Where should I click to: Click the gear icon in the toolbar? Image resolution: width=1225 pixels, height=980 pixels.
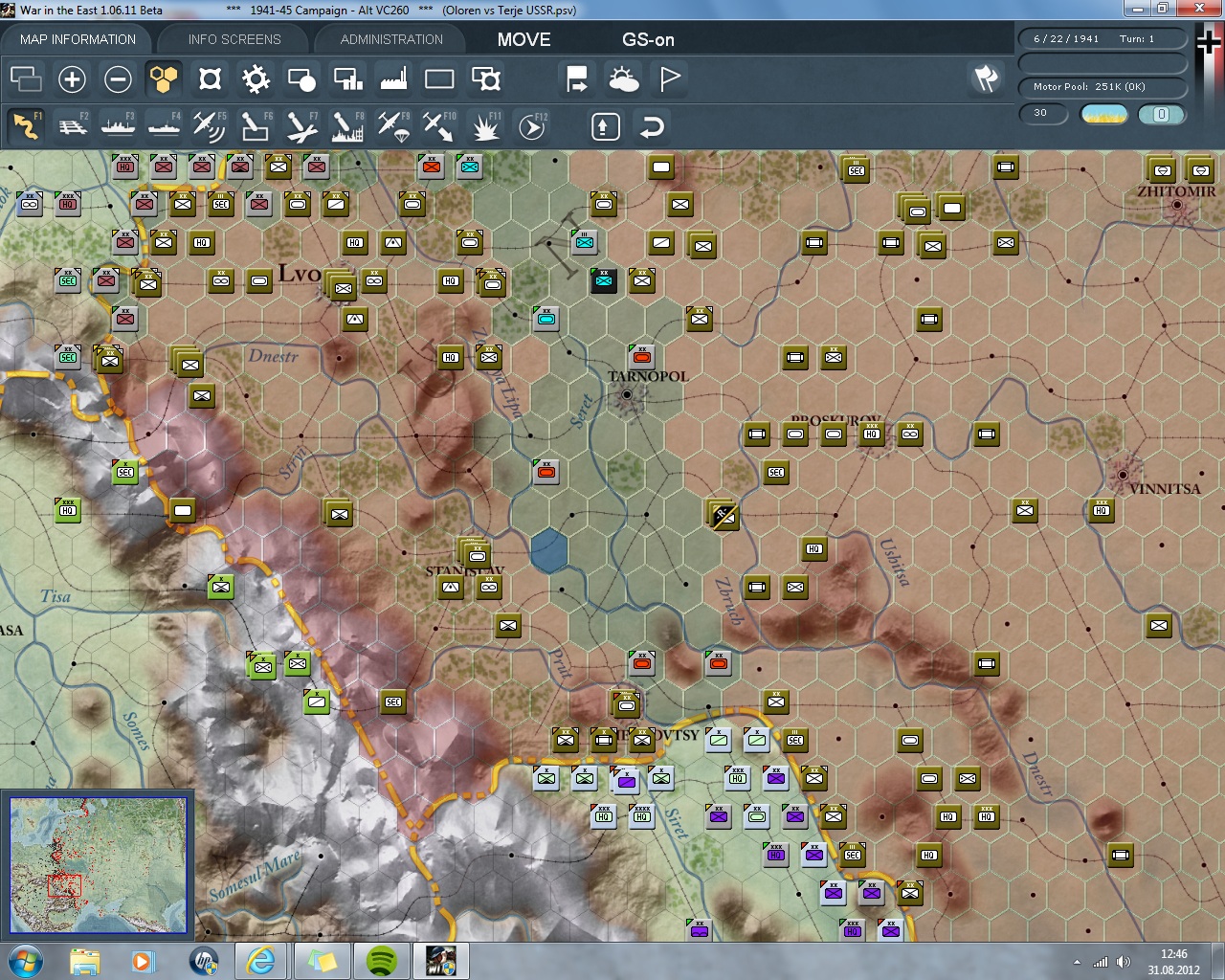pos(256,78)
